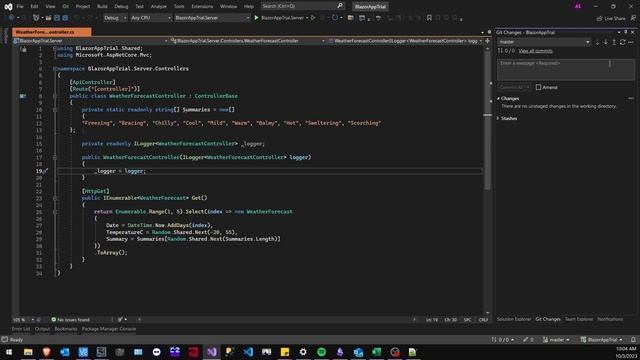The height and width of the screenshot is (360, 640).
Task: Click the Git Push up arrow icon
Action: click(x=614, y=42)
